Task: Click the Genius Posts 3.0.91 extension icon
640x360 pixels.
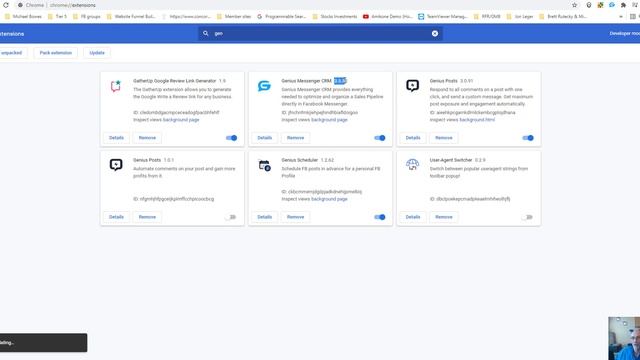Action: point(413,86)
